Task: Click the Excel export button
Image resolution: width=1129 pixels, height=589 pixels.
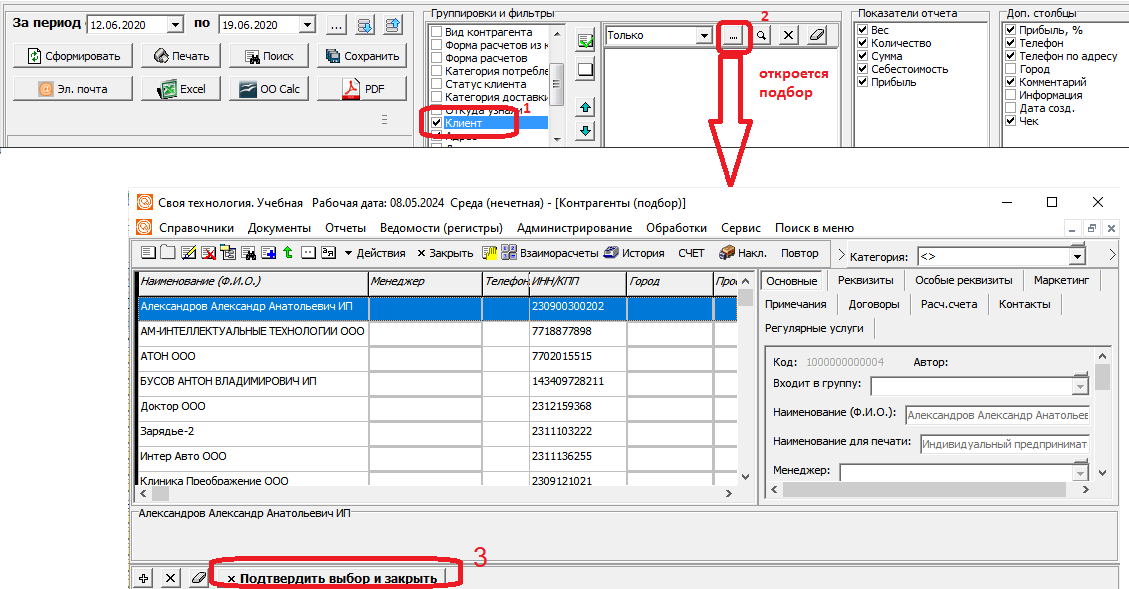Action: click(x=180, y=89)
